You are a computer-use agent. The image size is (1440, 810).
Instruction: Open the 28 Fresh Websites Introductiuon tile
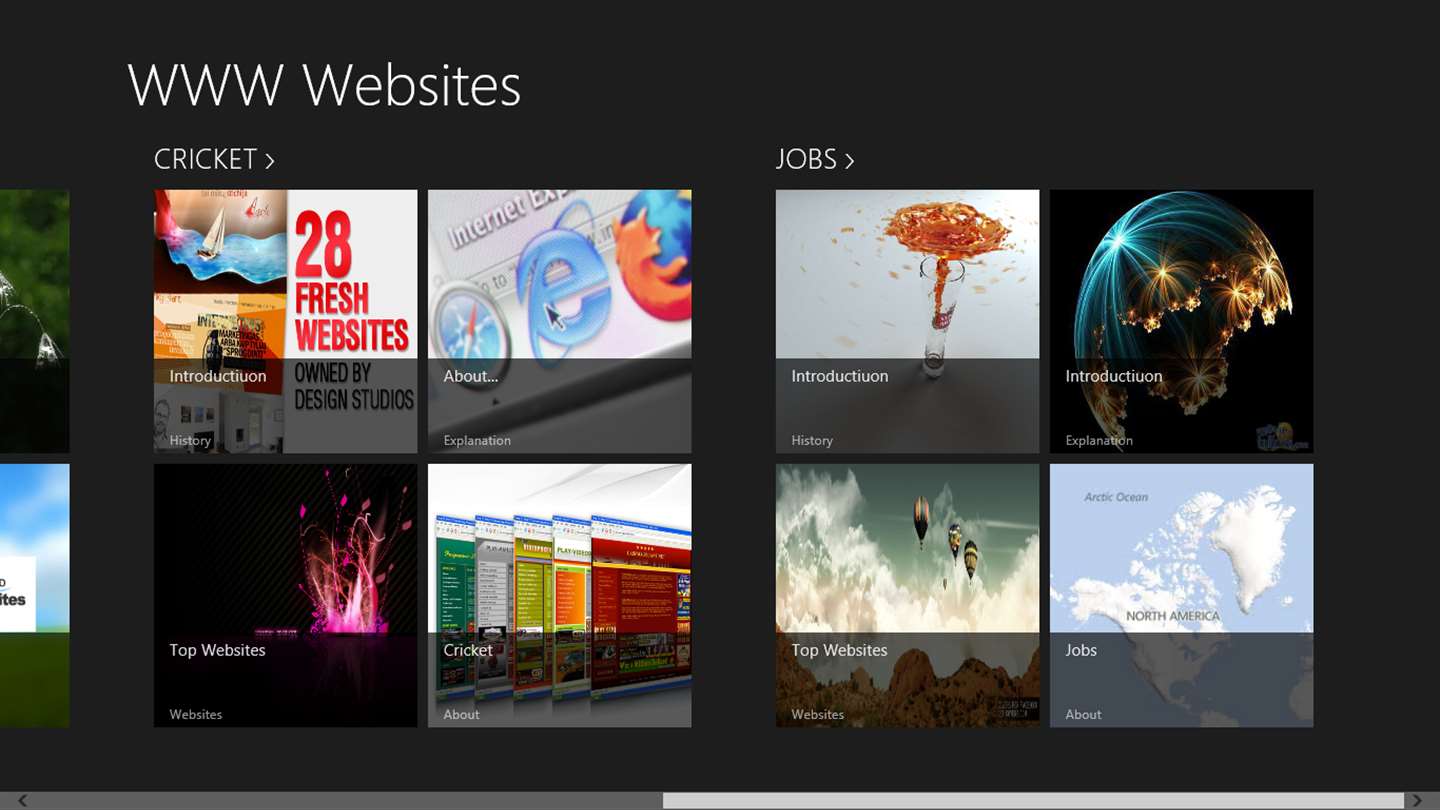[x=286, y=321]
